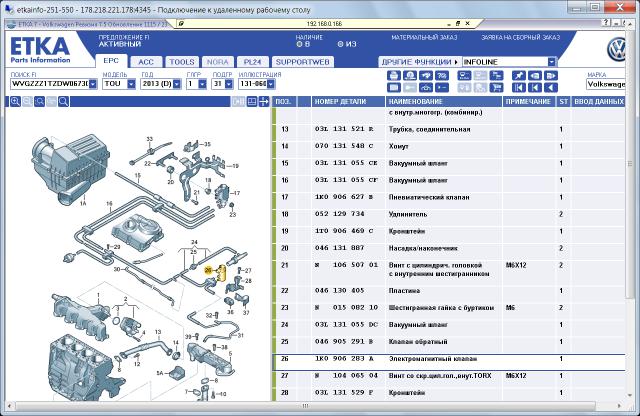Open the ПОИСК FI dropdown arrow

(93, 84)
